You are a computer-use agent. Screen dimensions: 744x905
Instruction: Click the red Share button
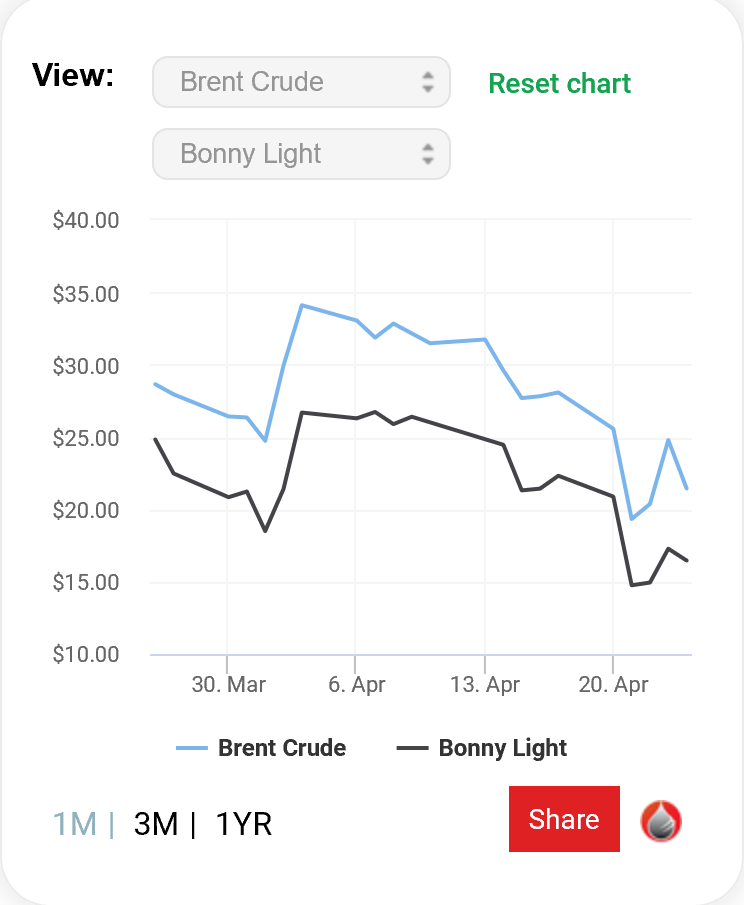point(564,818)
